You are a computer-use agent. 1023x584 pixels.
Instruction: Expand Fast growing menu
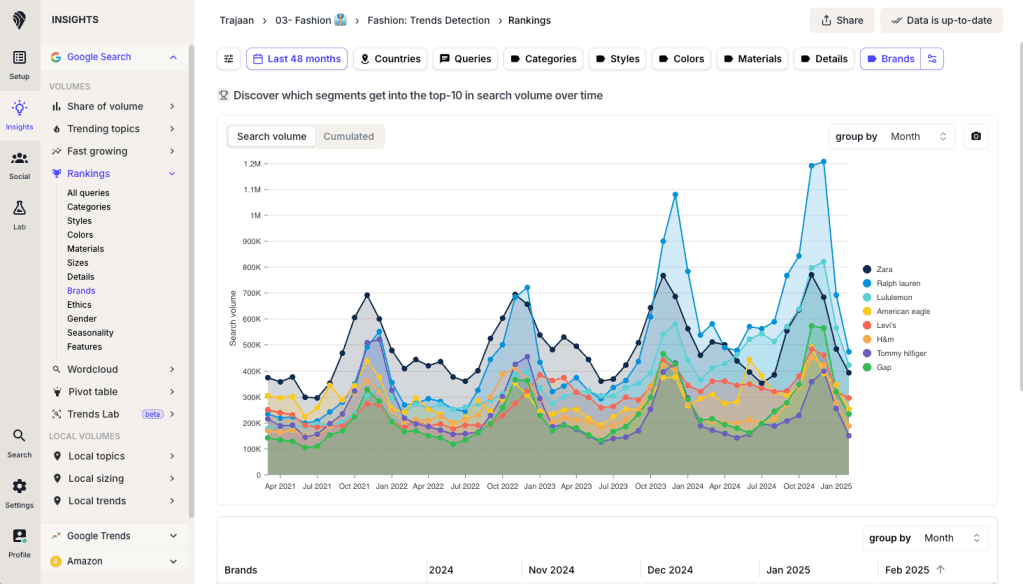click(x=172, y=151)
